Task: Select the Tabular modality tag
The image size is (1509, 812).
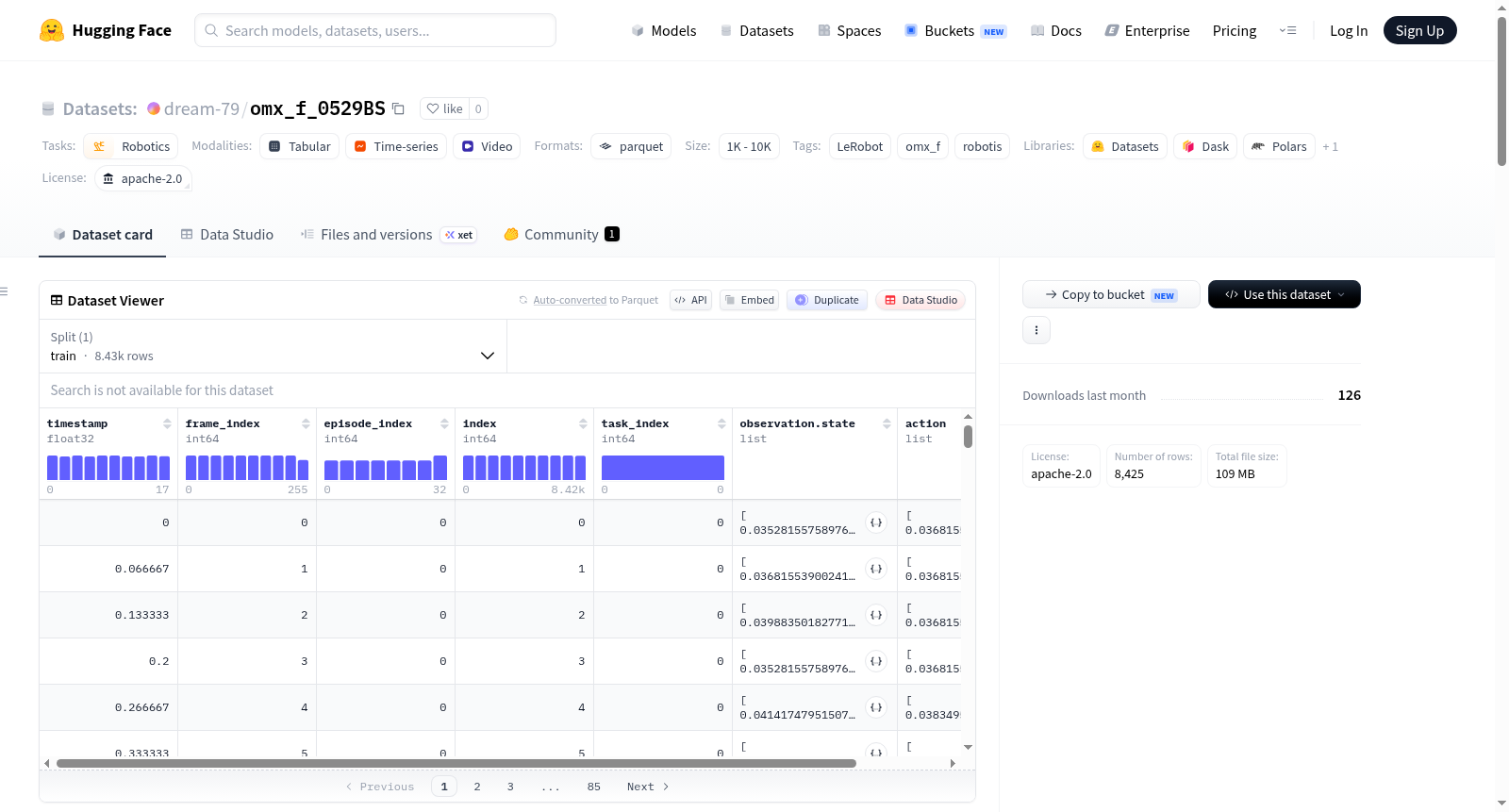Action: [x=300, y=146]
